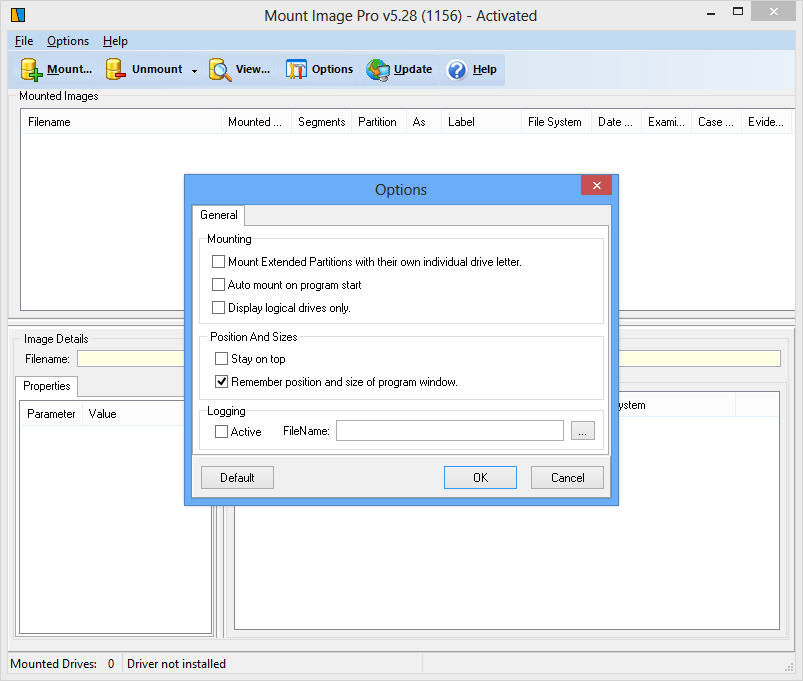The height and width of the screenshot is (681, 803).
Task: Click the File System column header
Action: click(x=556, y=122)
